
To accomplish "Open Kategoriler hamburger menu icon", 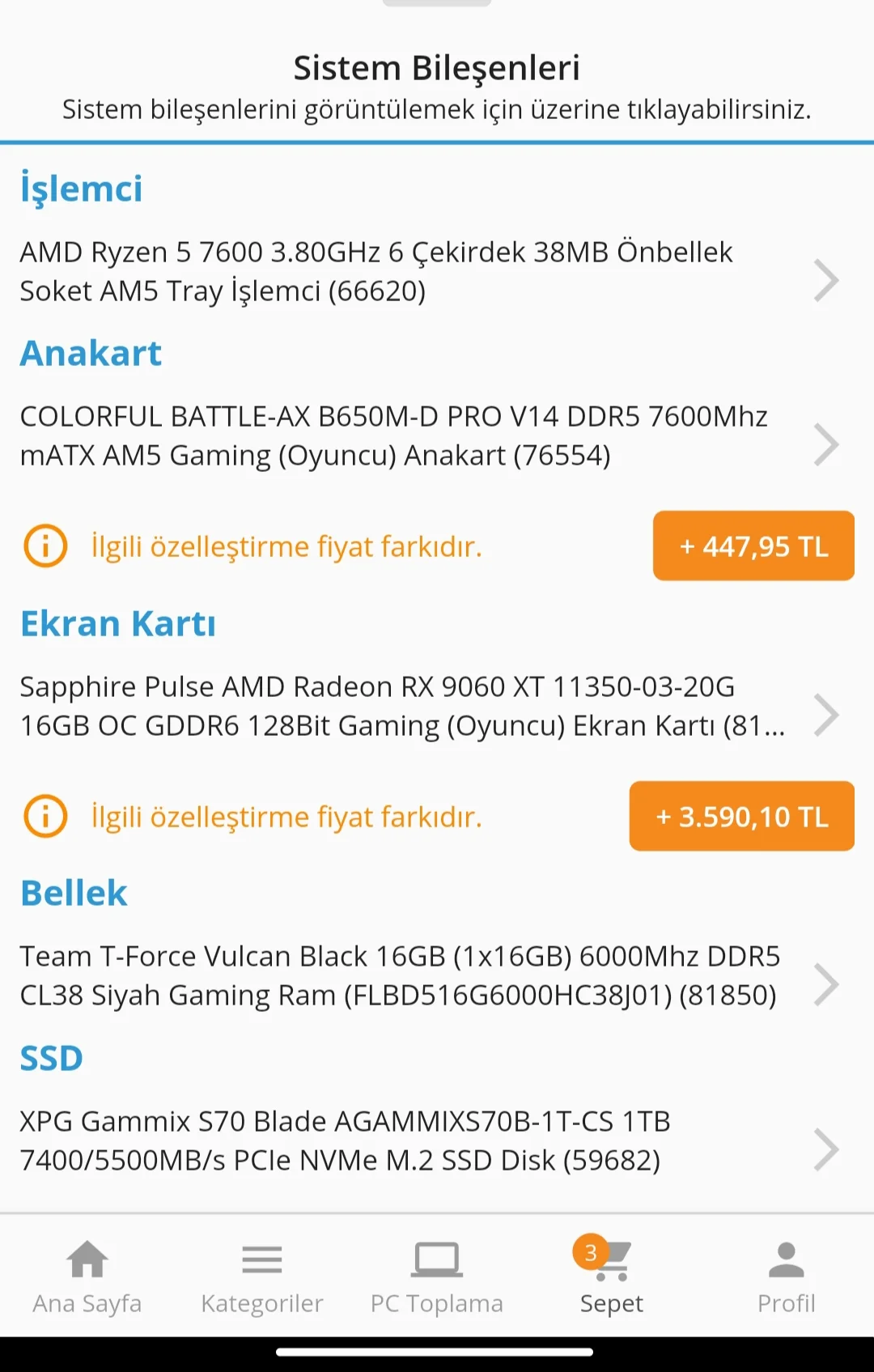I will tap(262, 1259).
